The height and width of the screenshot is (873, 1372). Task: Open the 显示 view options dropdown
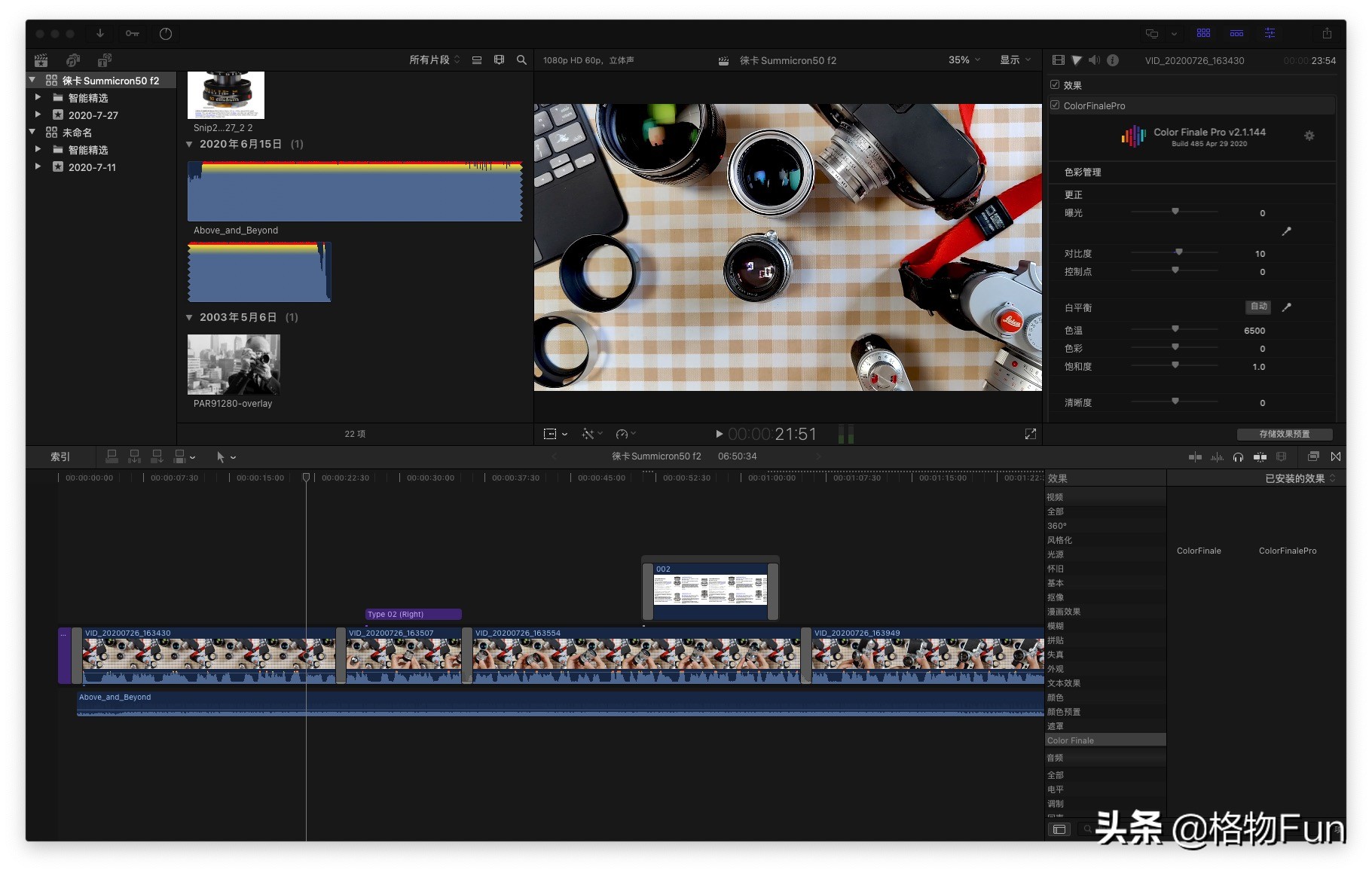[x=1014, y=60]
